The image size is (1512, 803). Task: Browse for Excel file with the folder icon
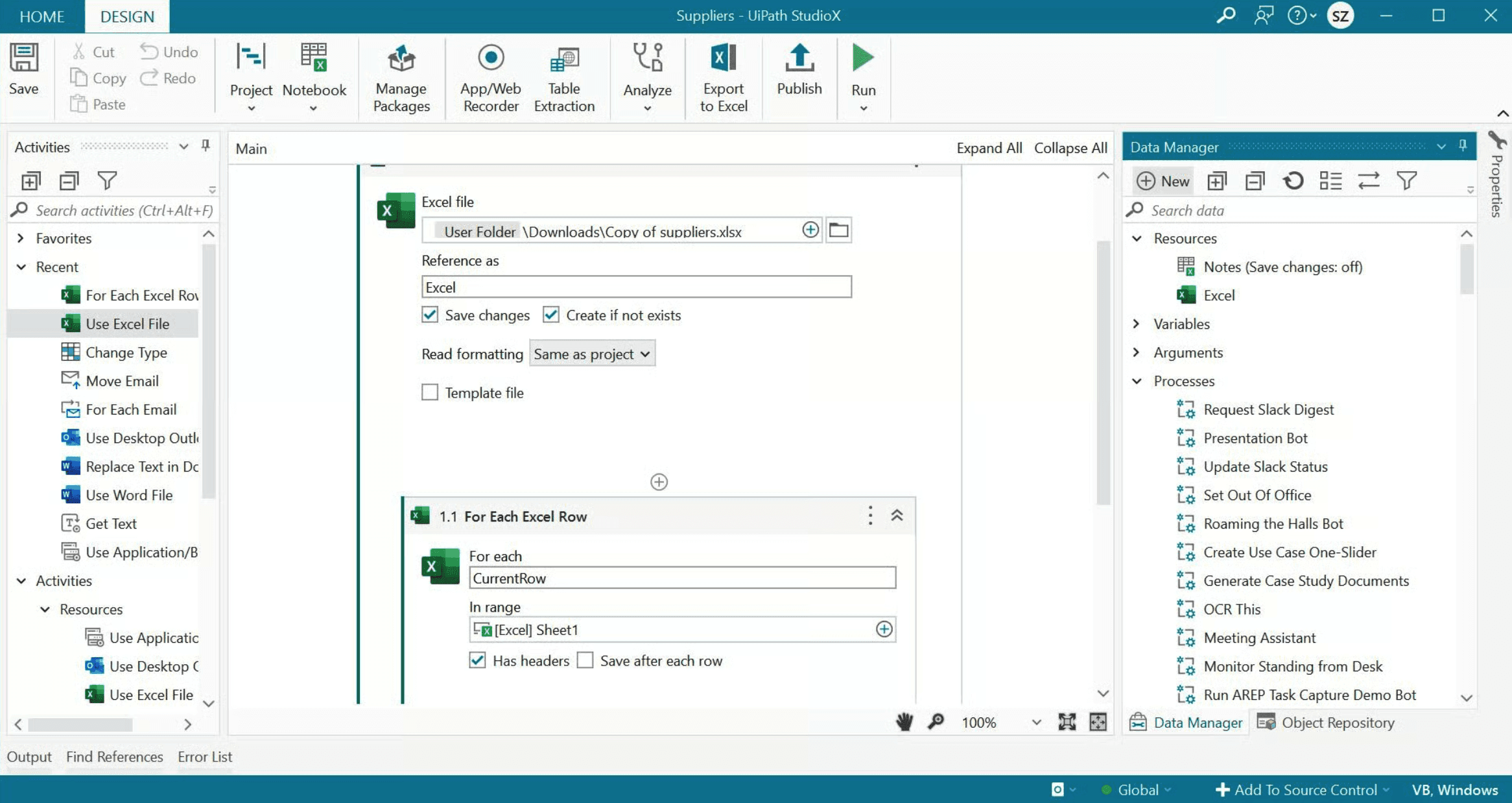tap(839, 230)
